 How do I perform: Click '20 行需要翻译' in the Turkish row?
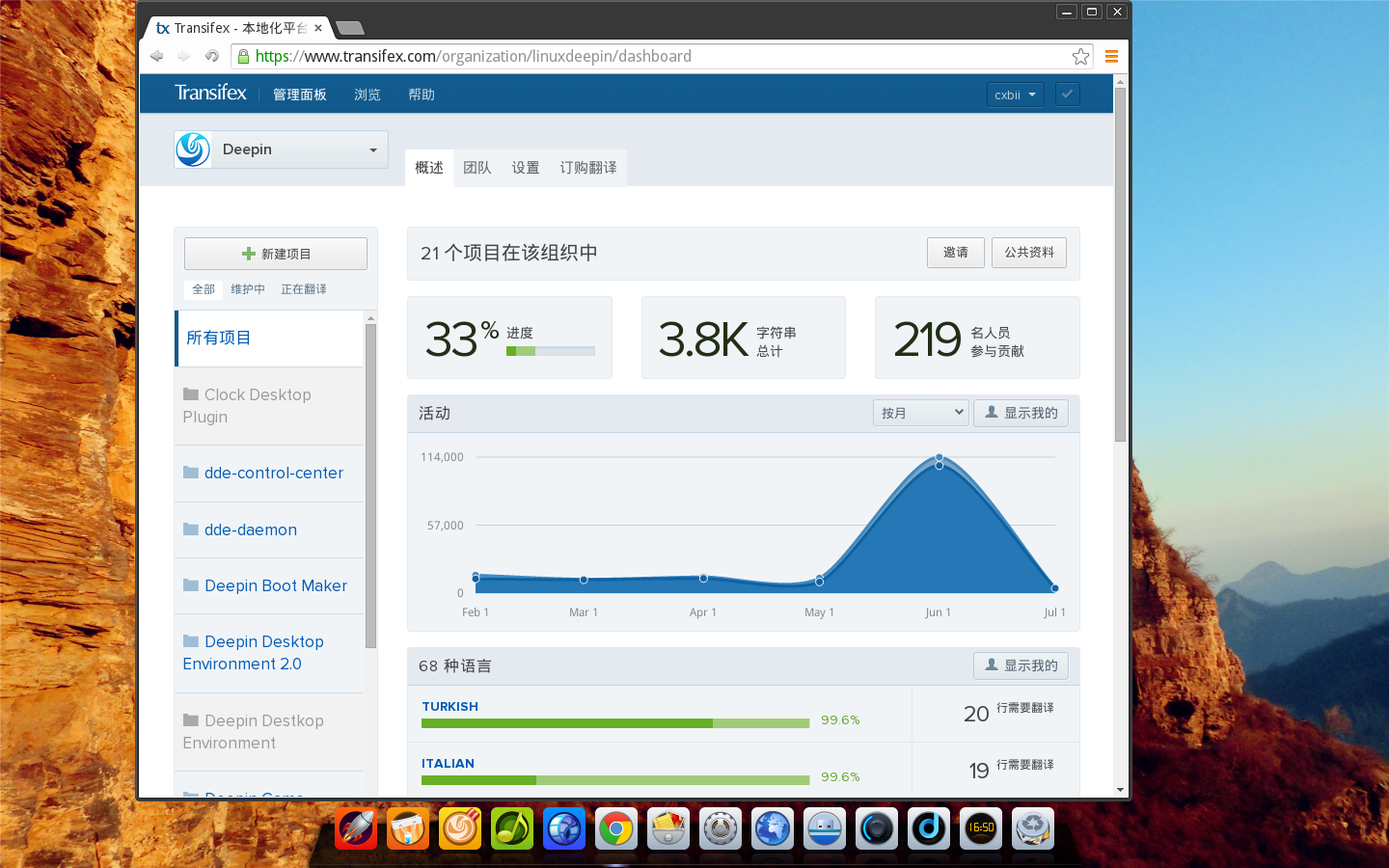pos(1009,713)
